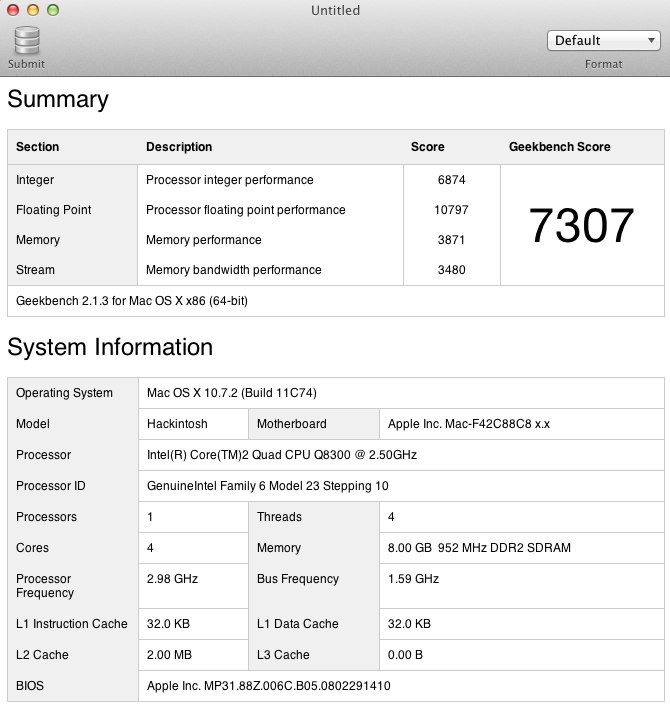Click the BIOS version string

click(x=269, y=686)
